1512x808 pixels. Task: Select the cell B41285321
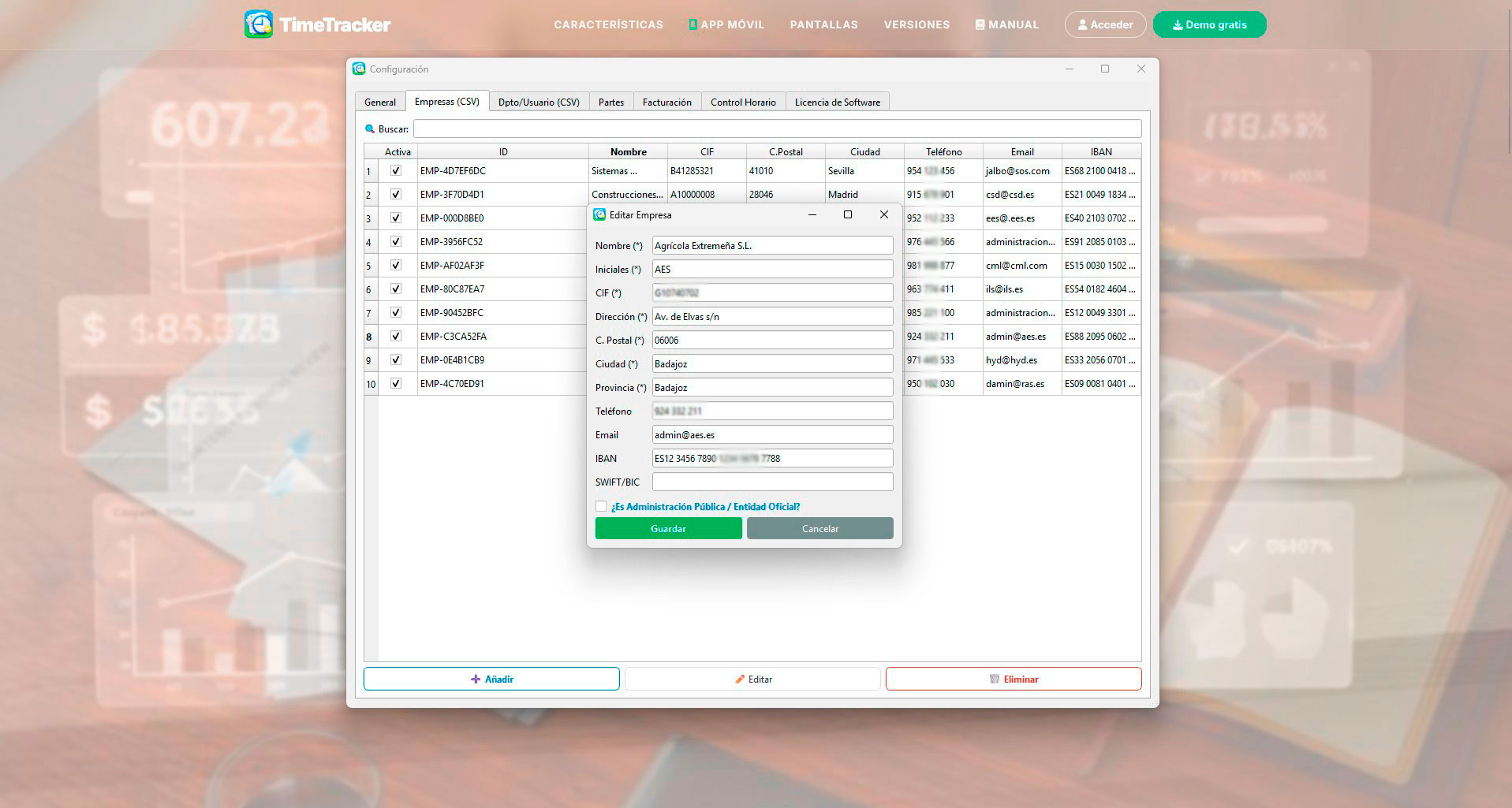pos(707,170)
